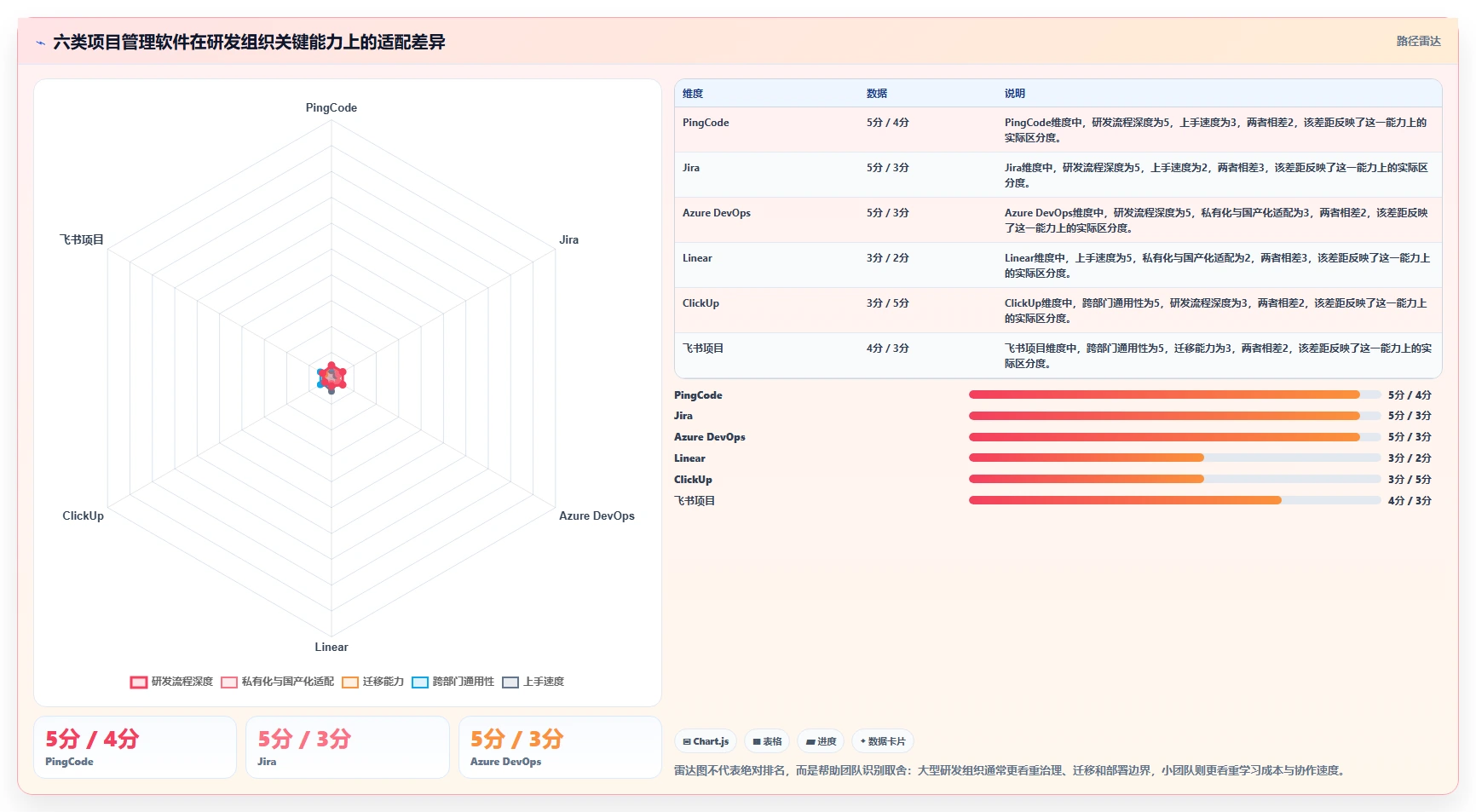Screen dimensions: 1476x812
Task: Click the Jira axis label on the radar
Action: pyautogui.click(x=568, y=239)
